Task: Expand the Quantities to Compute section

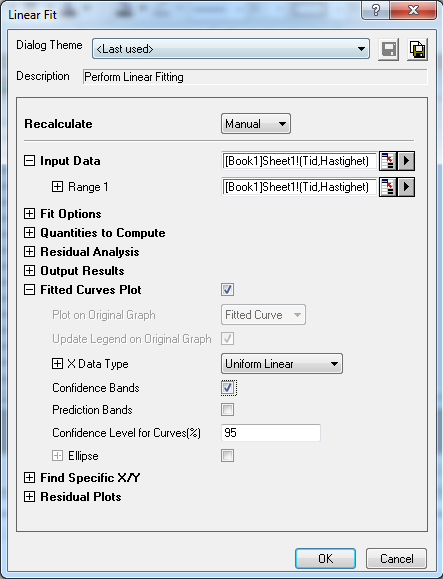Action: [29, 232]
